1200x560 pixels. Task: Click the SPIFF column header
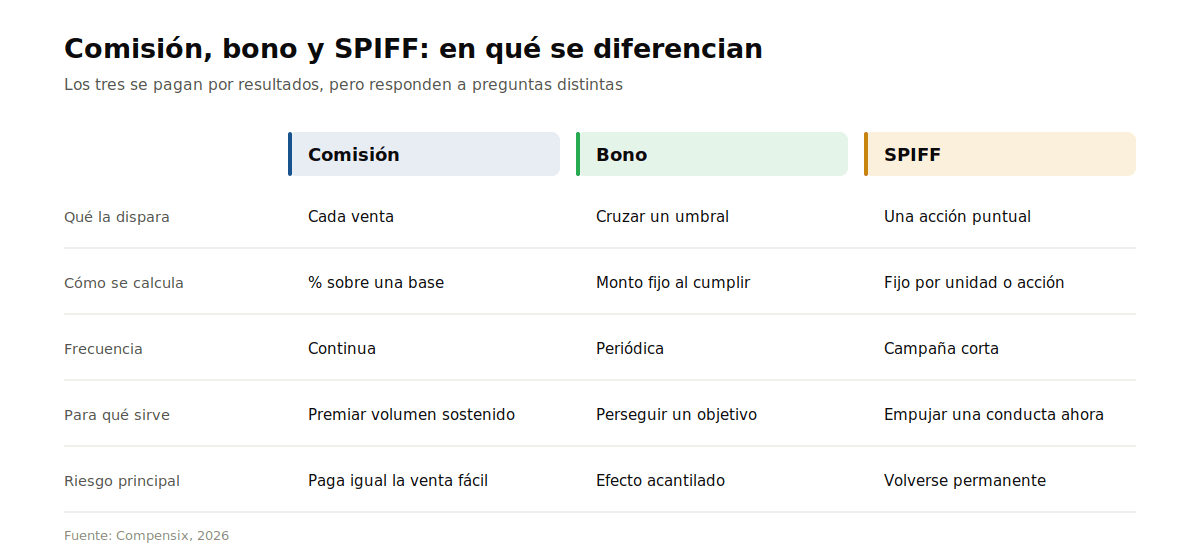point(1000,154)
